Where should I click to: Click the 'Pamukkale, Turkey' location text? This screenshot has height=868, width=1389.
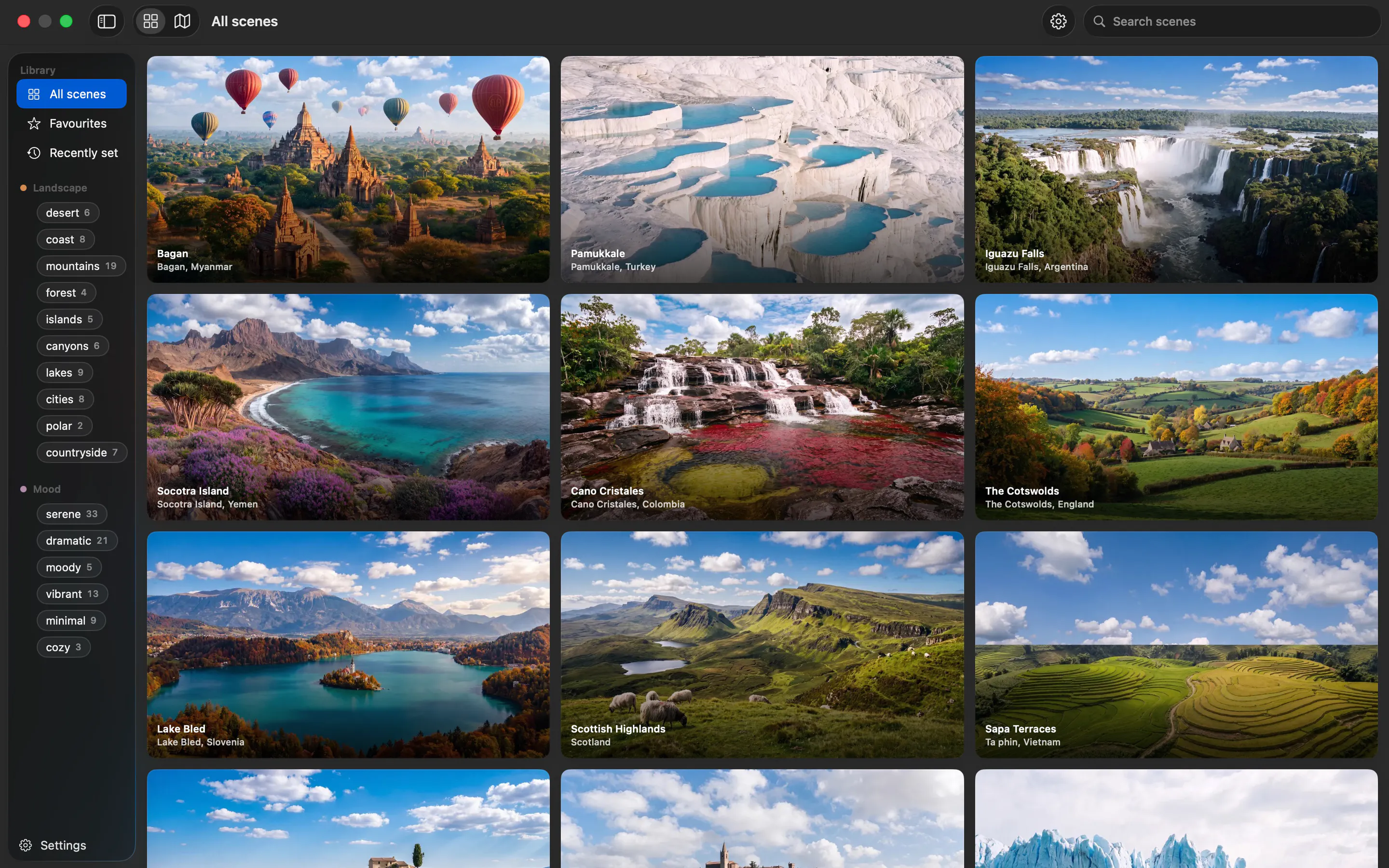point(613,267)
